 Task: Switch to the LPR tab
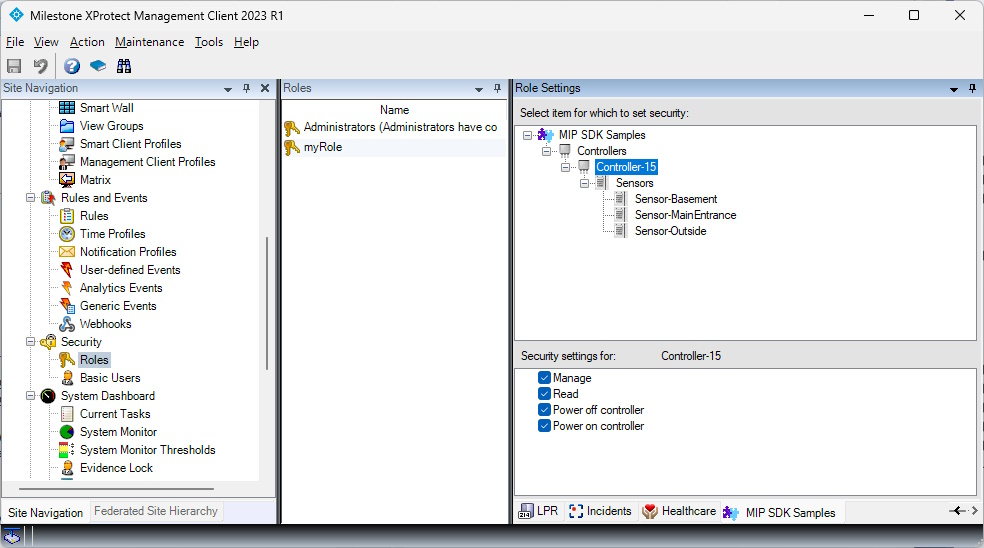click(x=538, y=512)
